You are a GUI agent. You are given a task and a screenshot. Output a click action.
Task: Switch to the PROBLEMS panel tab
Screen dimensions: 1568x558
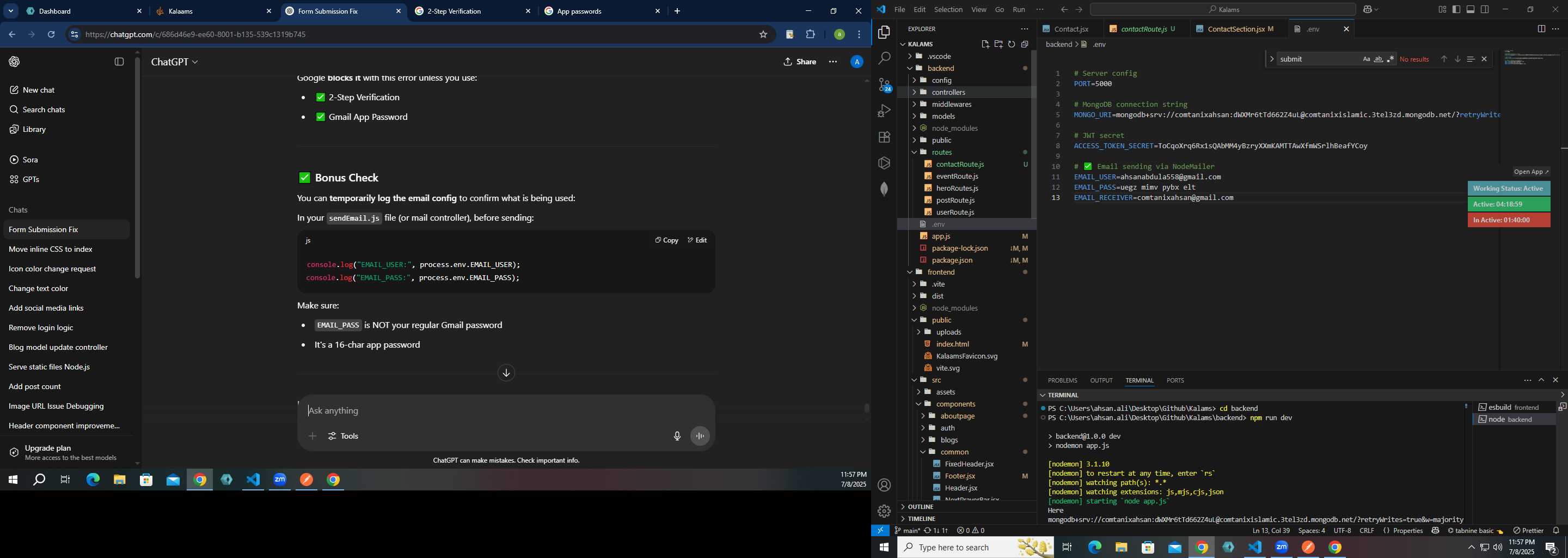coord(1062,380)
